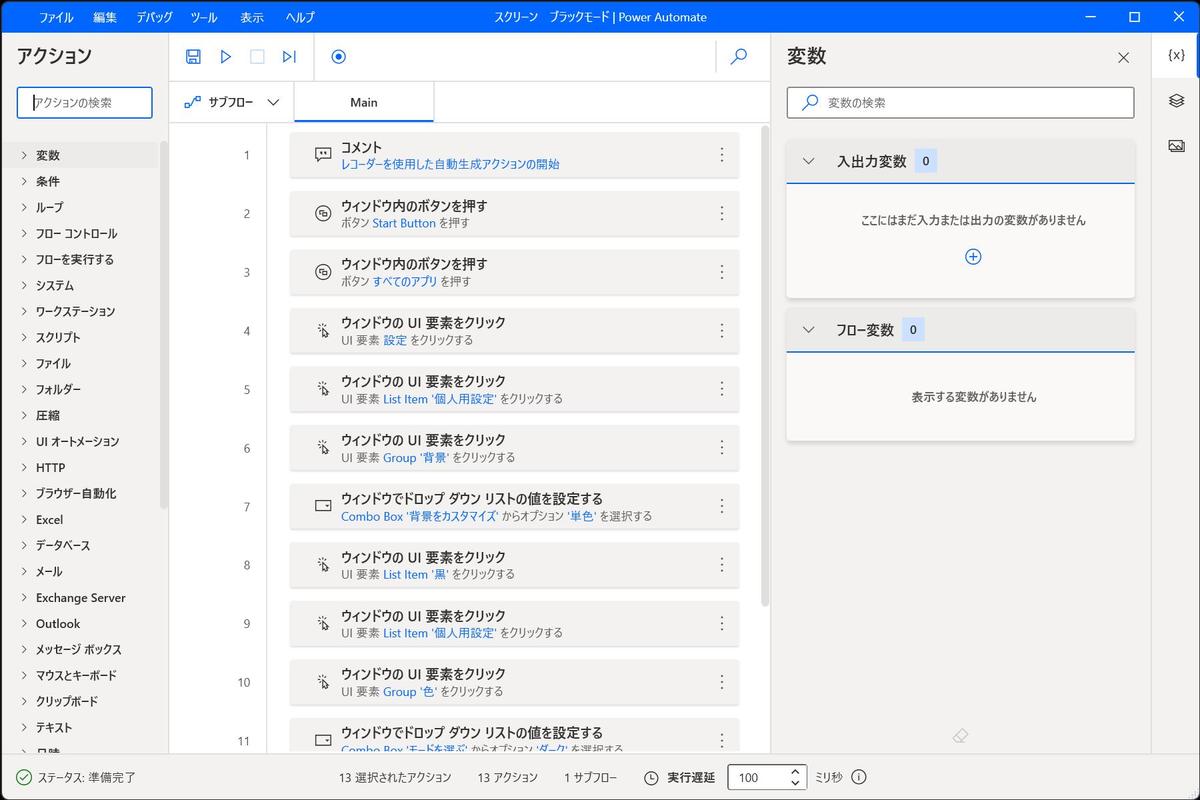
Task: Run the flow with the play icon
Action: (226, 57)
